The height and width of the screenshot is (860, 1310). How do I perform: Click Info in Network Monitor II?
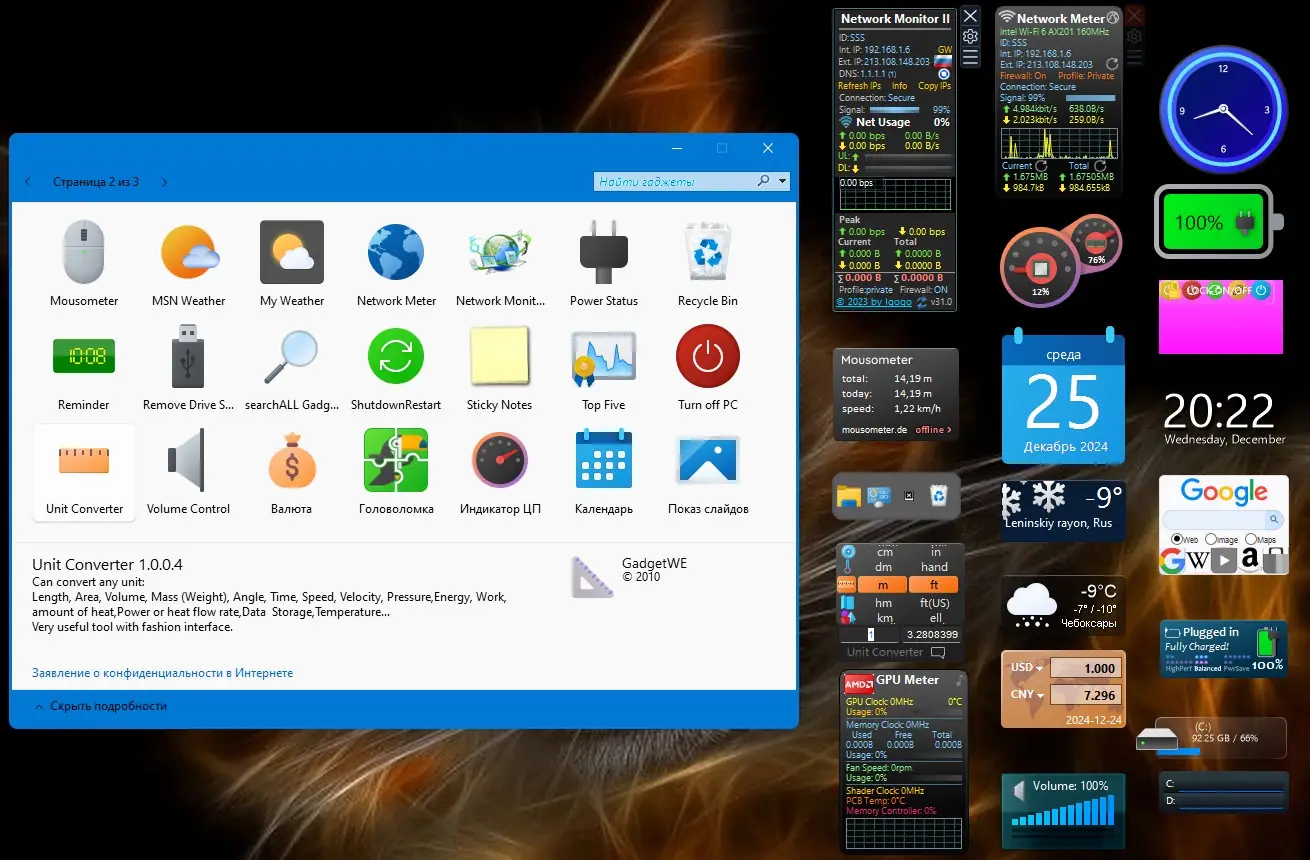click(x=900, y=86)
